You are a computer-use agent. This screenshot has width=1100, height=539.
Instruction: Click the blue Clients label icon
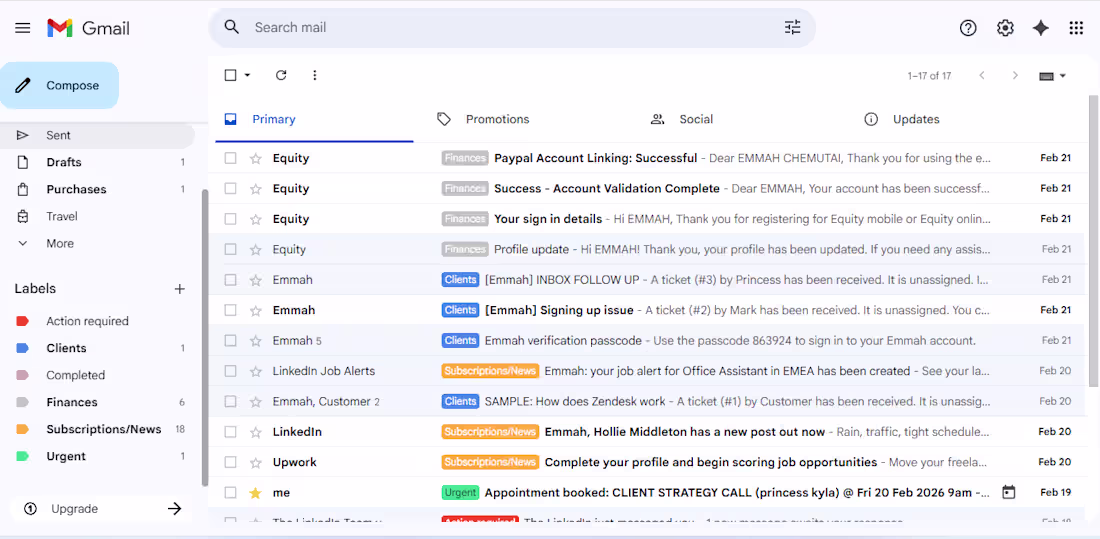[22, 348]
